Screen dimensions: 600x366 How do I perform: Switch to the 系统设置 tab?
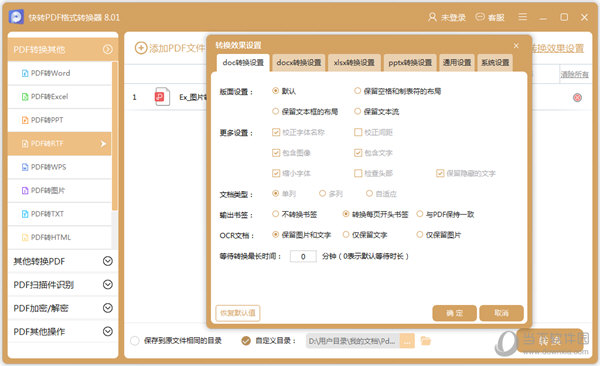[495, 62]
